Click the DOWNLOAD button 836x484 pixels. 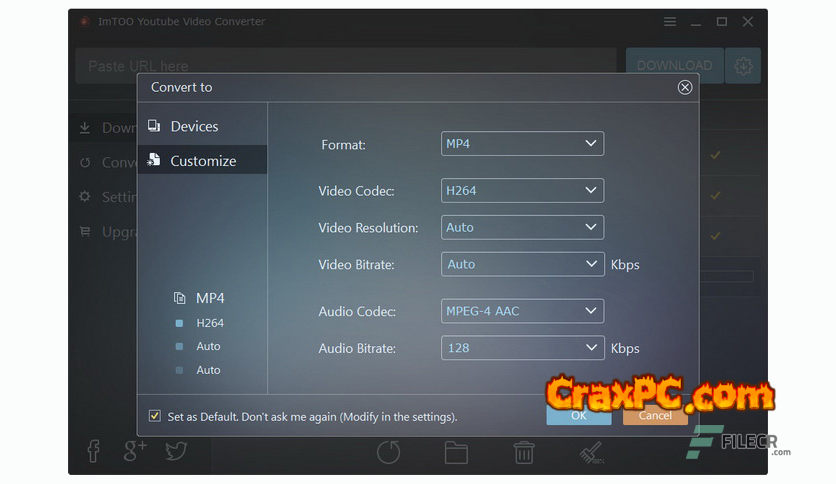[674, 66]
